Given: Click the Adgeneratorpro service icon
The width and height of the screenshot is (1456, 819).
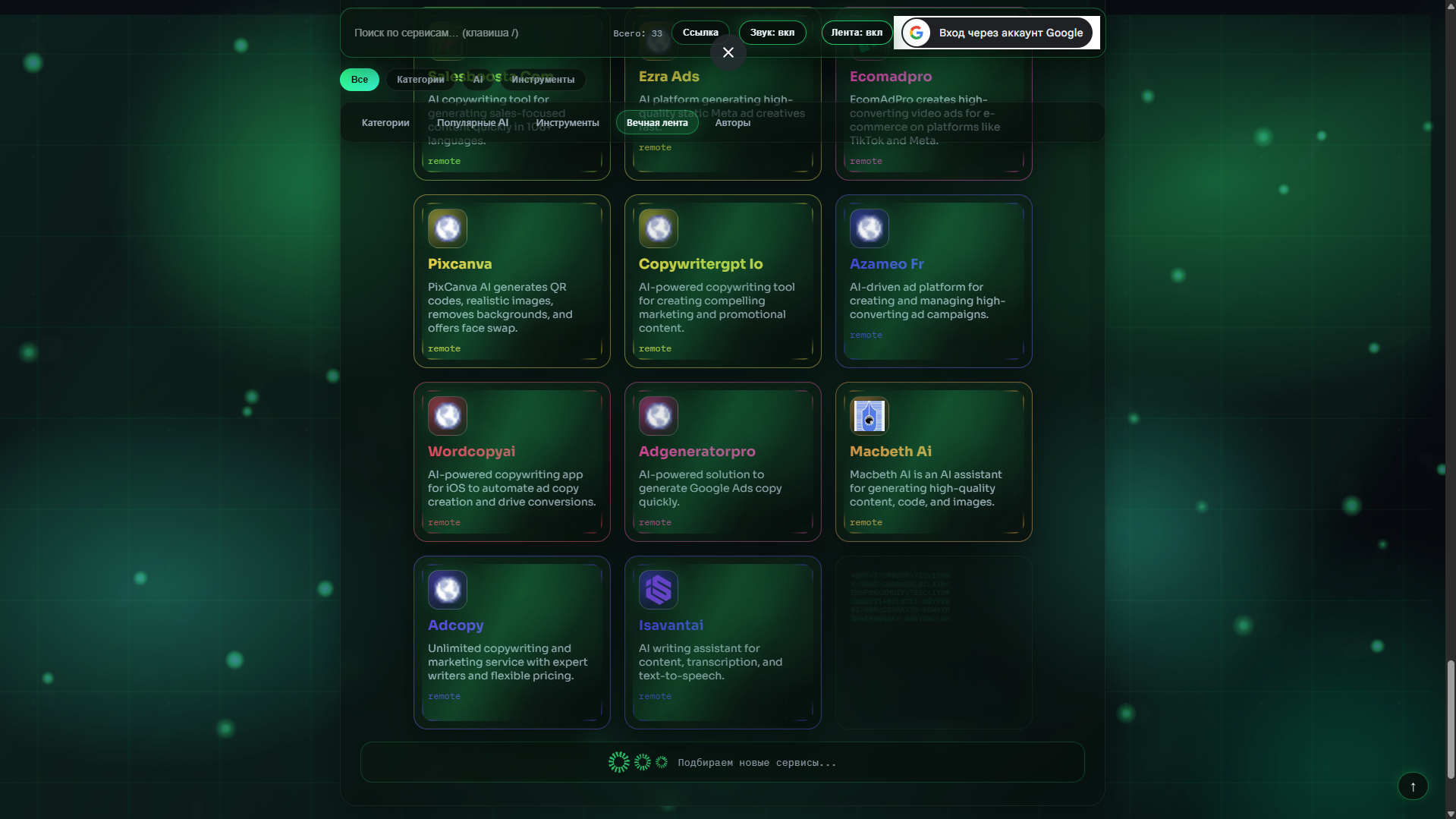Looking at the screenshot, I should tap(658, 416).
